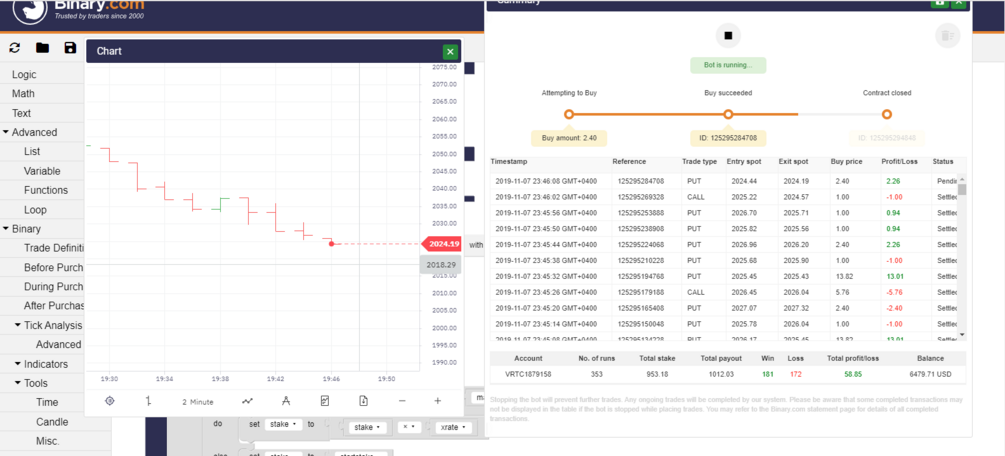Click reference 125295224068 in the table
The width and height of the screenshot is (1005, 456).
coord(641,245)
